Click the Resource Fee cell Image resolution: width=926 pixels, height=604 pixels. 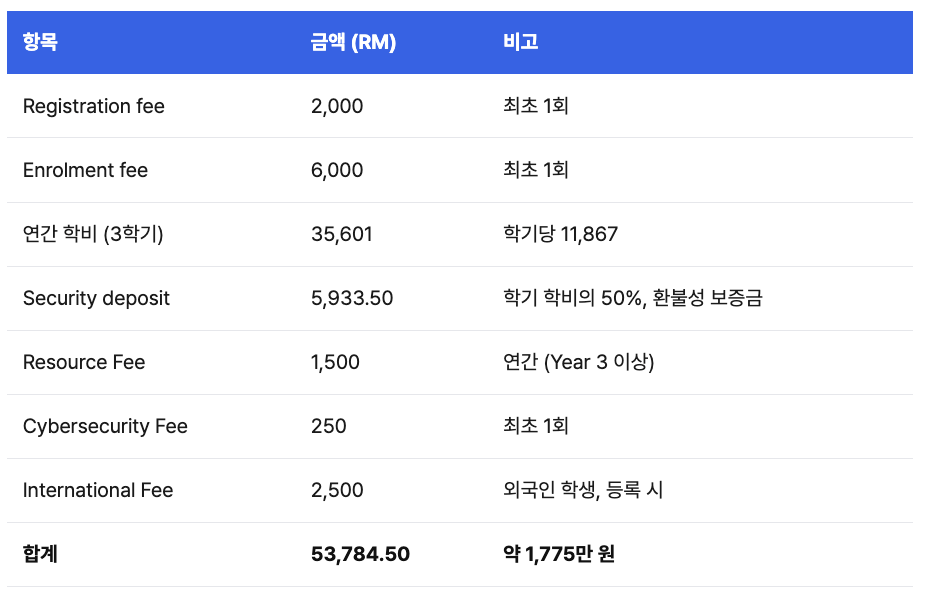(84, 362)
